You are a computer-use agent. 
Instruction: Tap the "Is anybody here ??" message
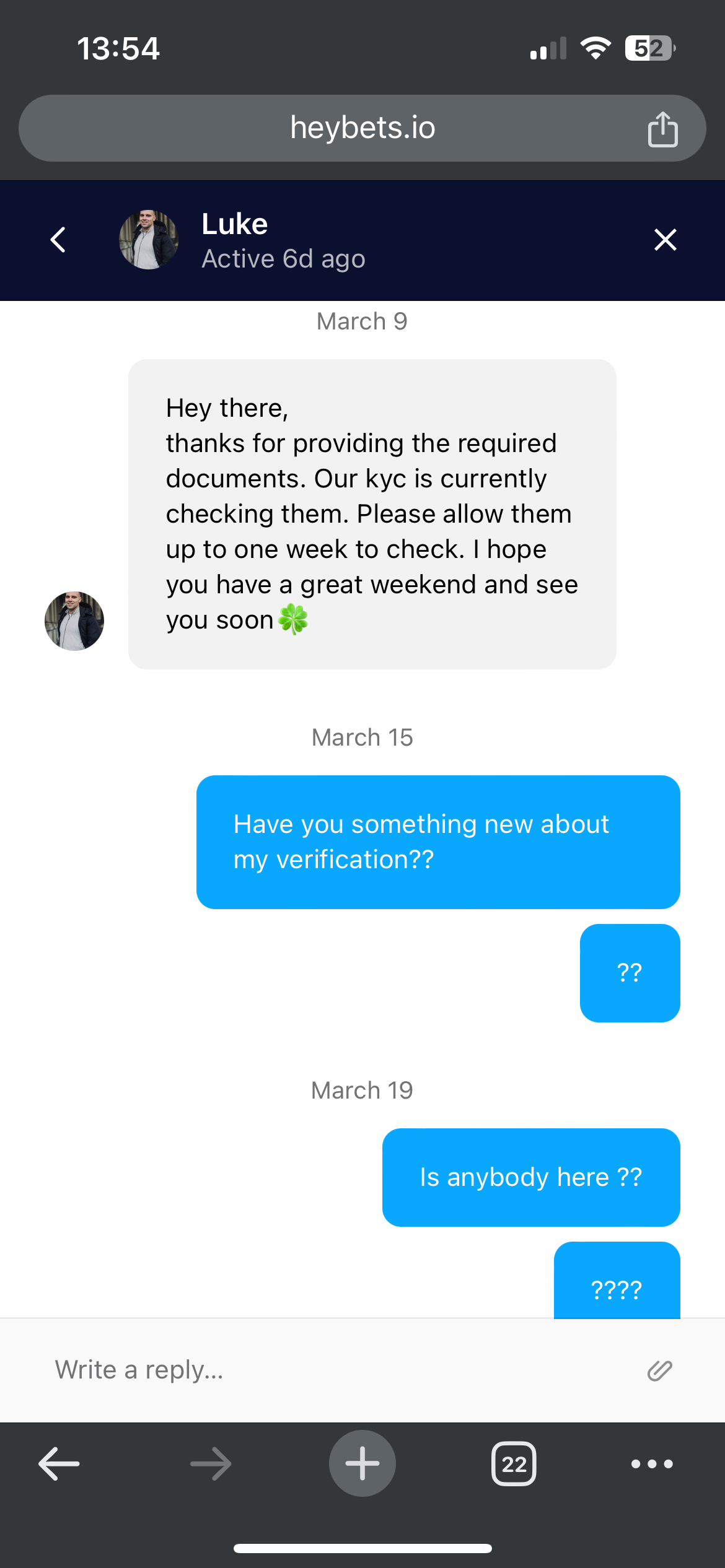pos(531,1177)
